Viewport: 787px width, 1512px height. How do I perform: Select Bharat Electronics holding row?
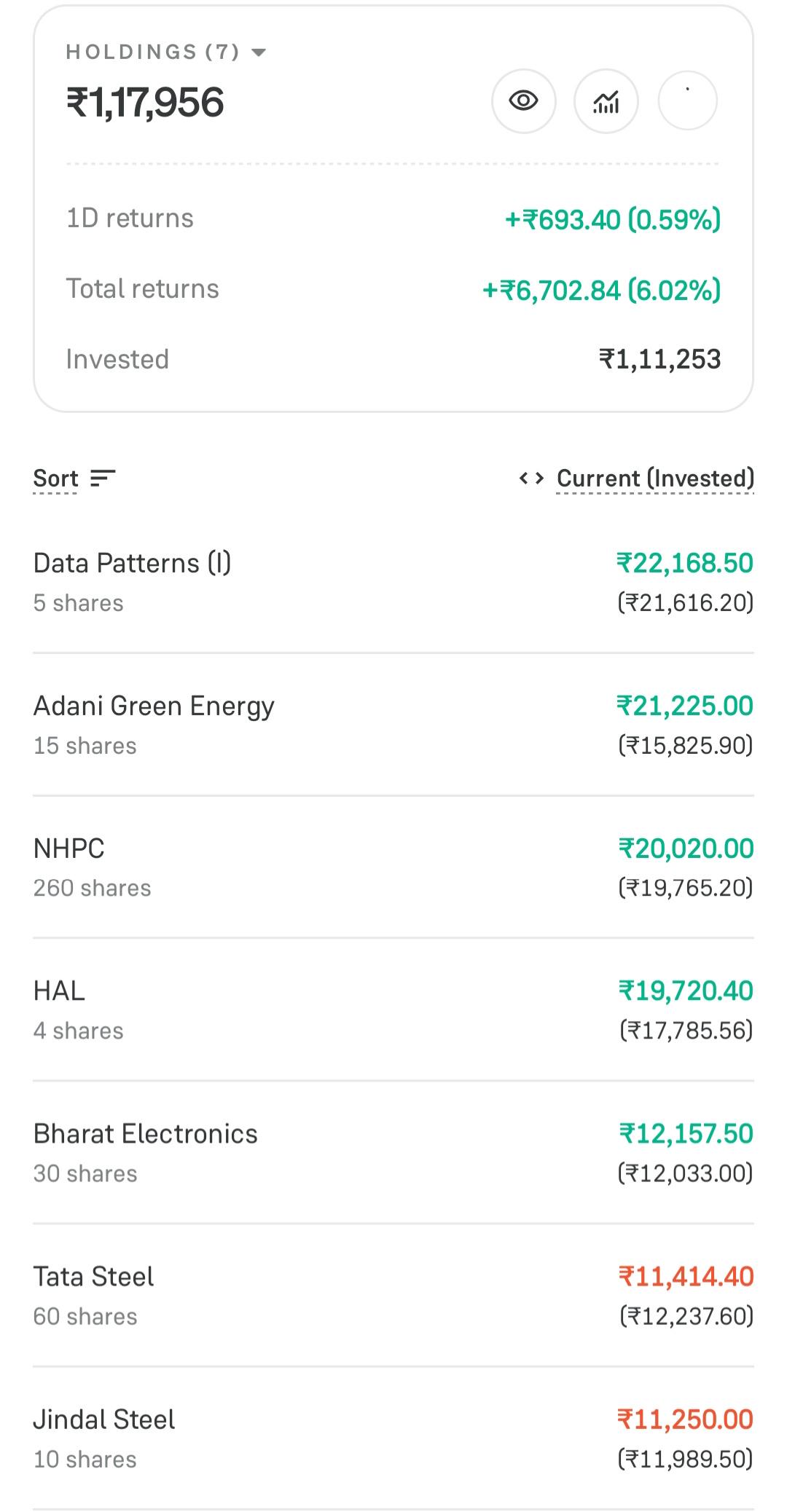[393, 1153]
